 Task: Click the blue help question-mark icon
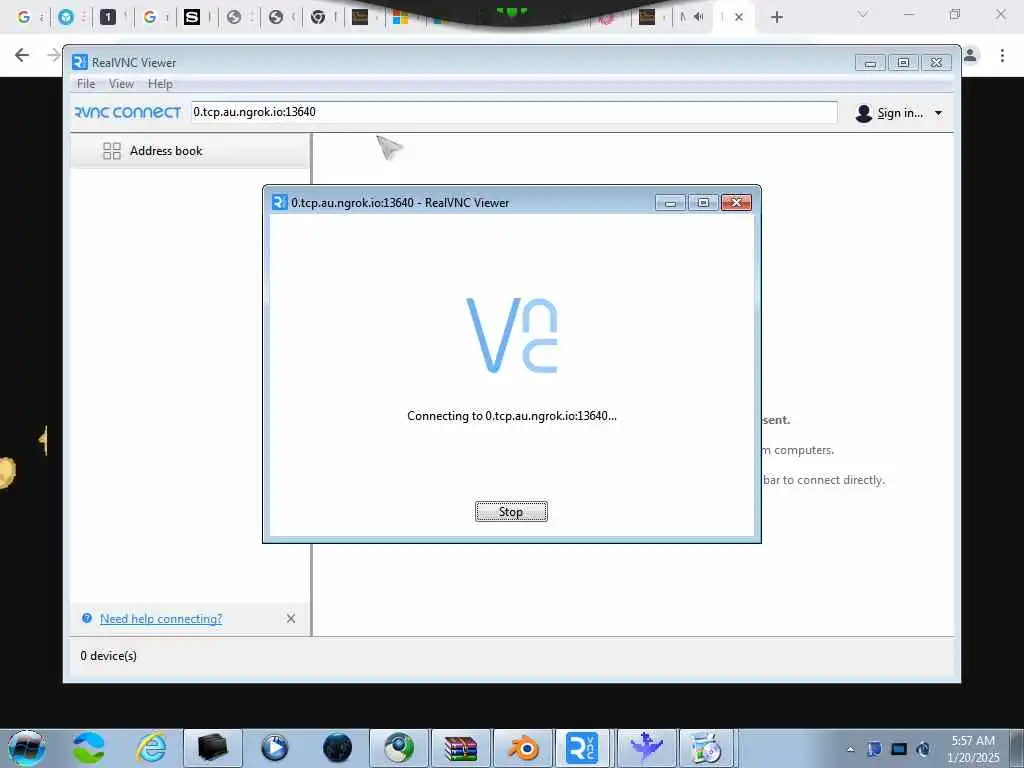coord(87,618)
